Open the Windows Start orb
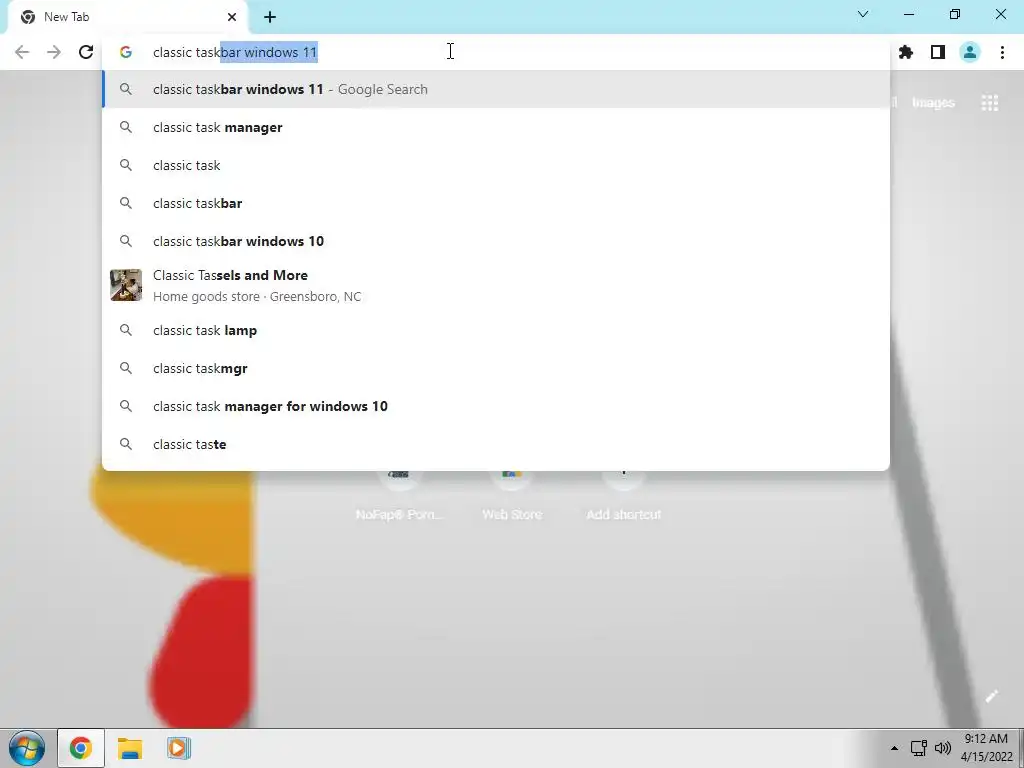This screenshot has width=1024, height=768. 27,748
